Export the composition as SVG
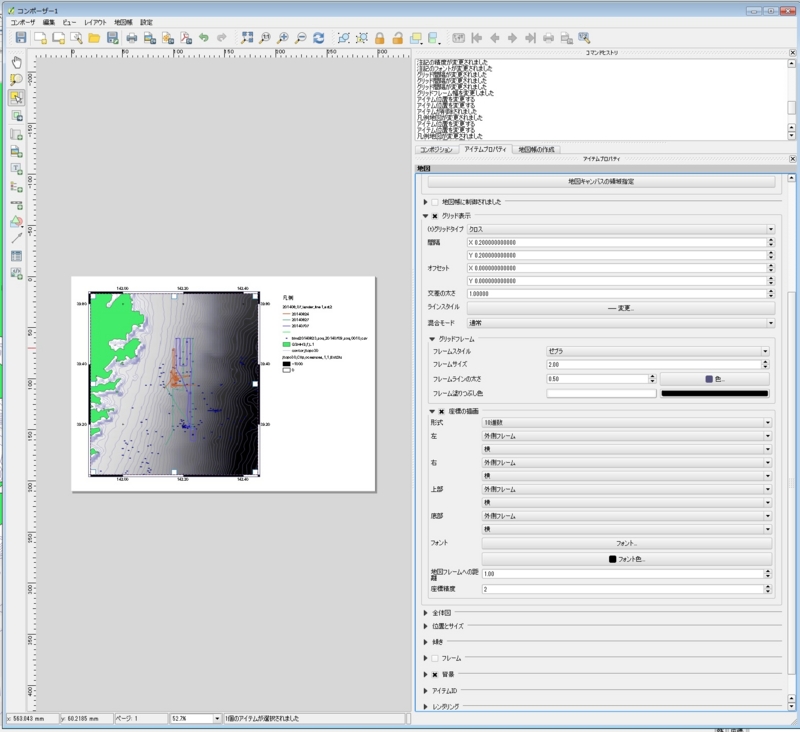The image size is (800, 732). pyautogui.click(x=168, y=37)
